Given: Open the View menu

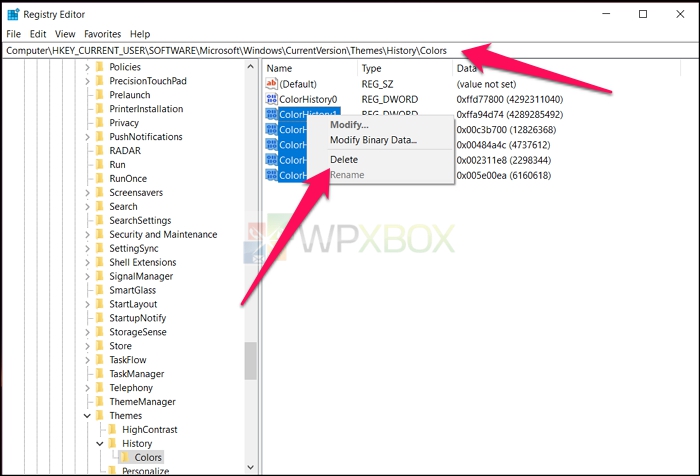Looking at the screenshot, I should [x=65, y=34].
